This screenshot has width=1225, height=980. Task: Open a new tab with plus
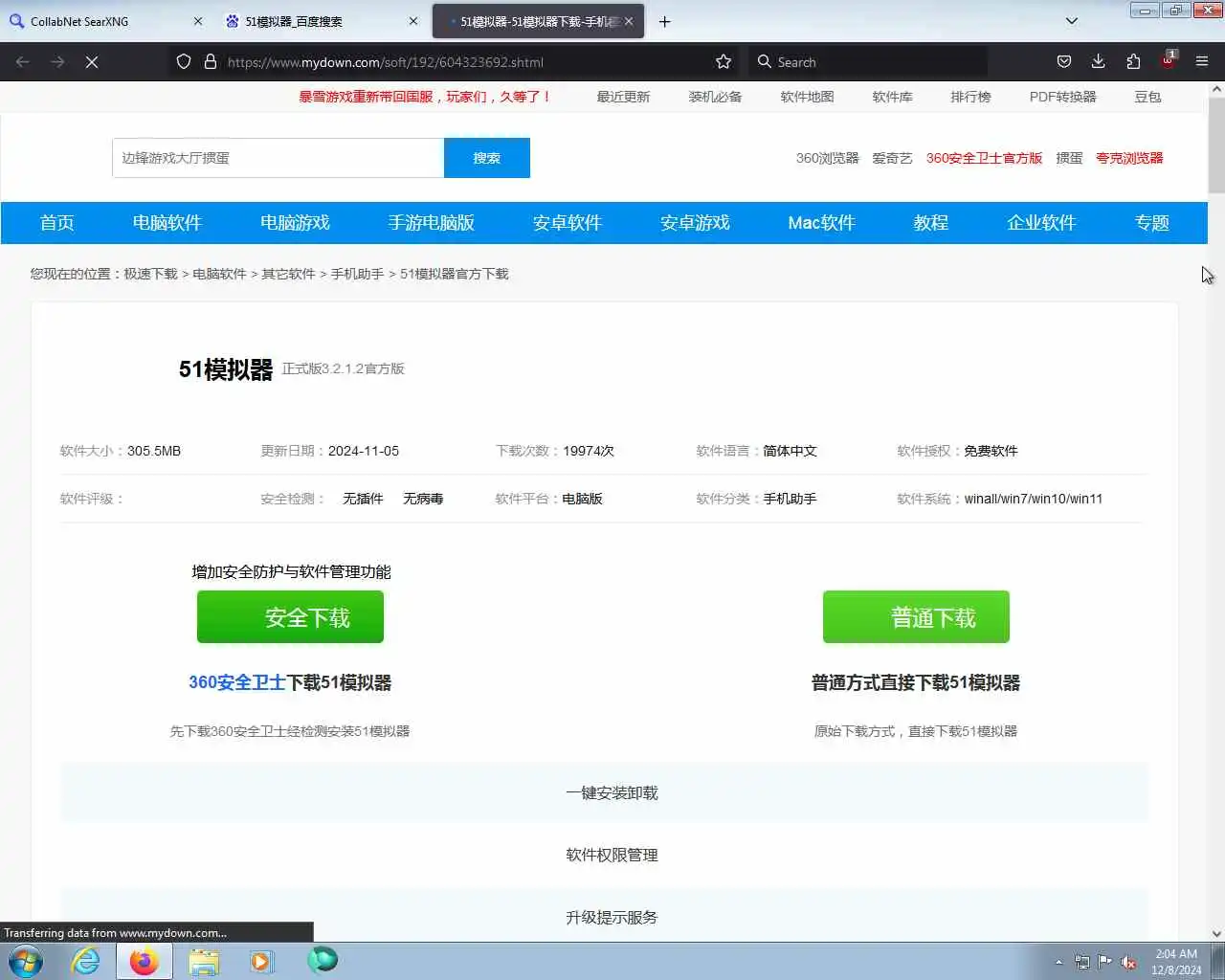pos(665,21)
